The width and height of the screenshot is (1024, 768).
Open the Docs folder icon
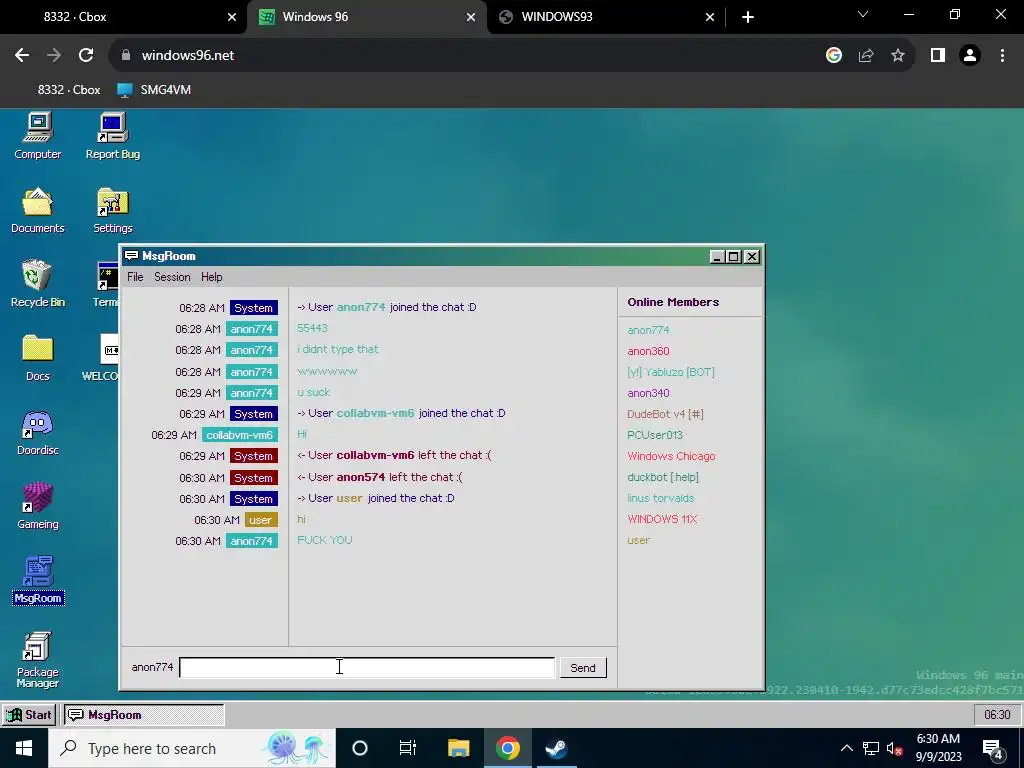click(38, 358)
